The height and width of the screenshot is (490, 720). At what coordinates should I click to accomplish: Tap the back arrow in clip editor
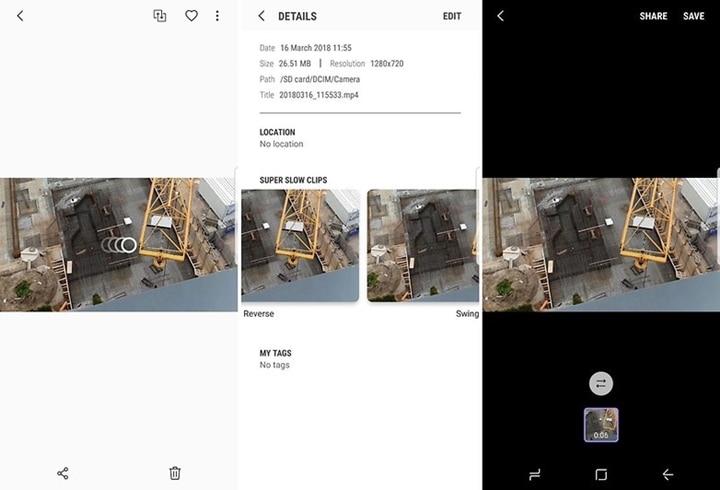(x=501, y=16)
